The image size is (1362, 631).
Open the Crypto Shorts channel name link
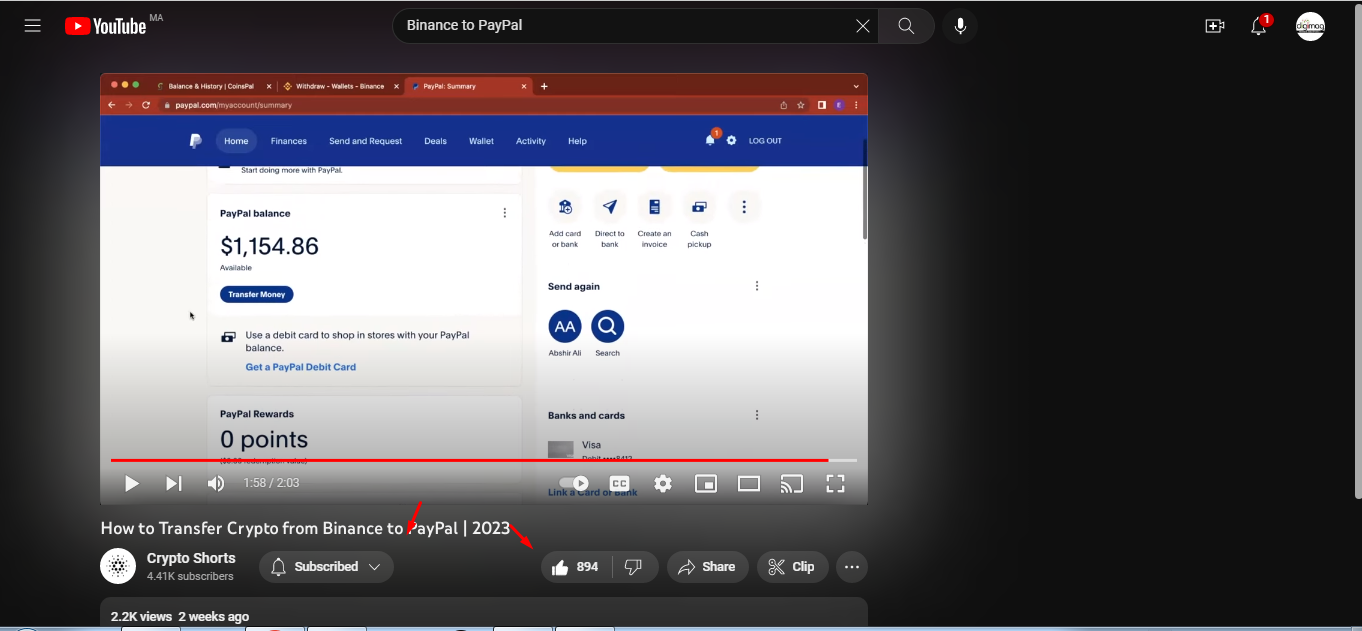pyautogui.click(x=191, y=558)
